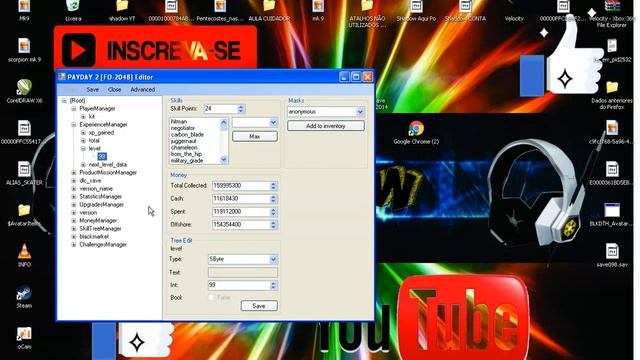Click the Total Collected stepper arrows
Screen dimensions: 640x360
pos(273,186)
